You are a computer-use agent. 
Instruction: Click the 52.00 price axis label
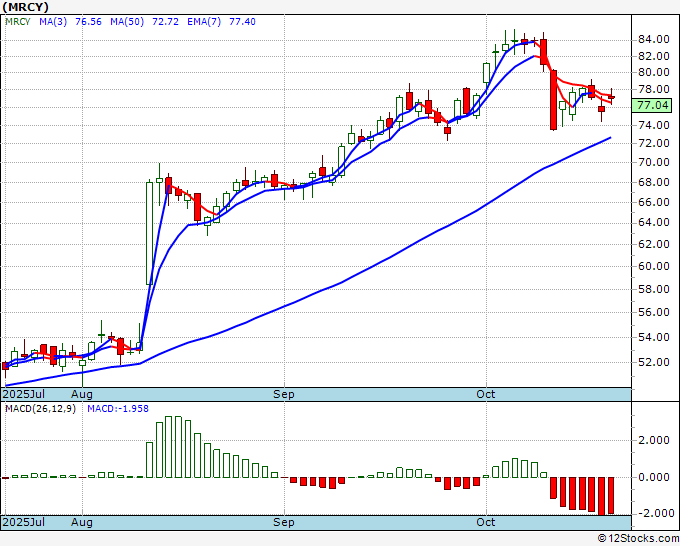coord(654,362)
